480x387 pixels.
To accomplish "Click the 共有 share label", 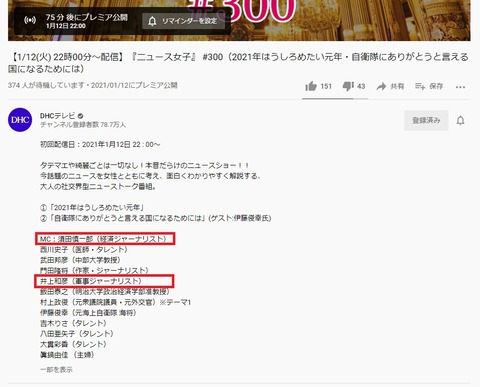I will click(x=397, y=86).
